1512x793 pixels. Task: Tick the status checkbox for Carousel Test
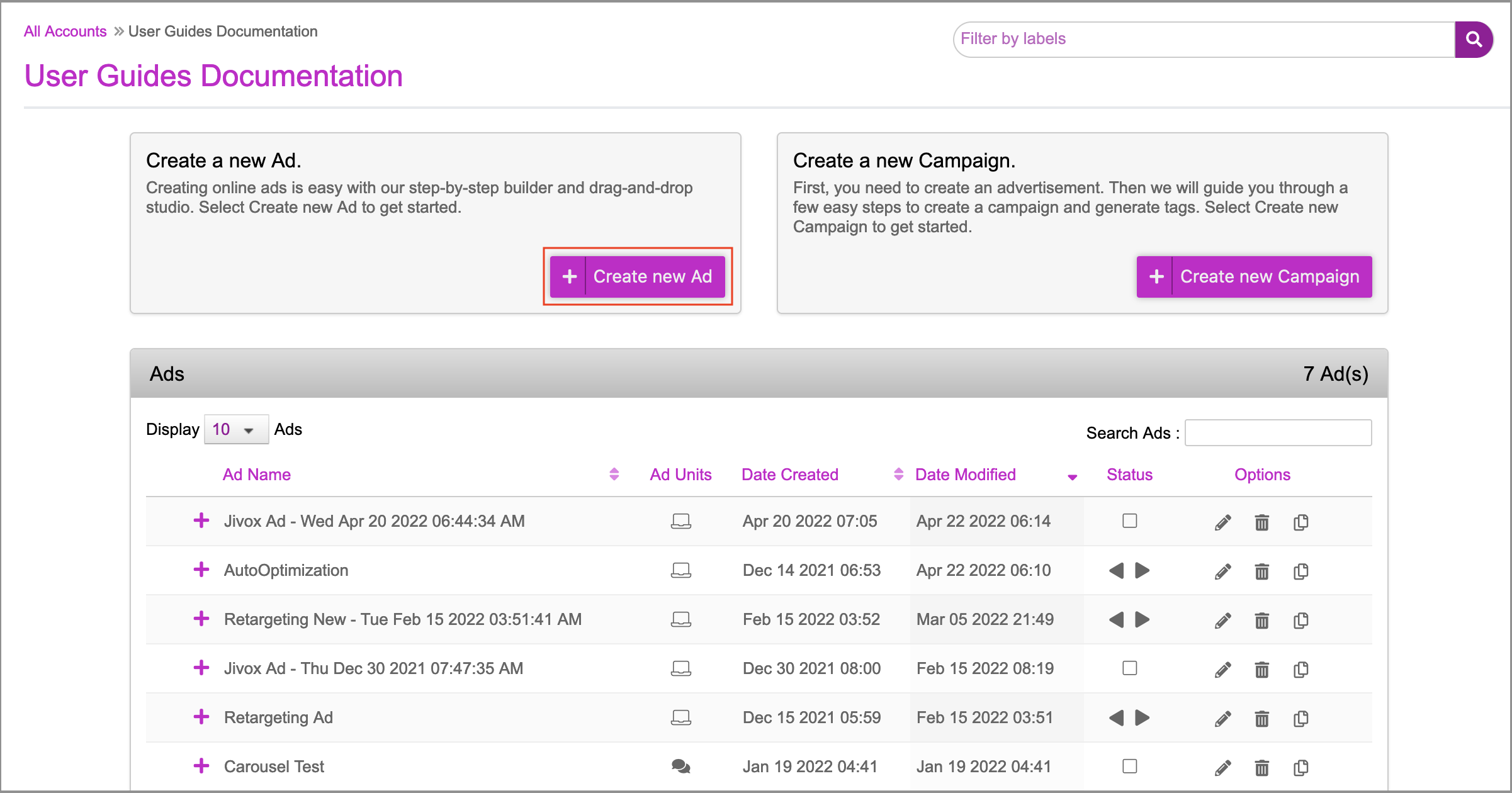[1129, 767]
